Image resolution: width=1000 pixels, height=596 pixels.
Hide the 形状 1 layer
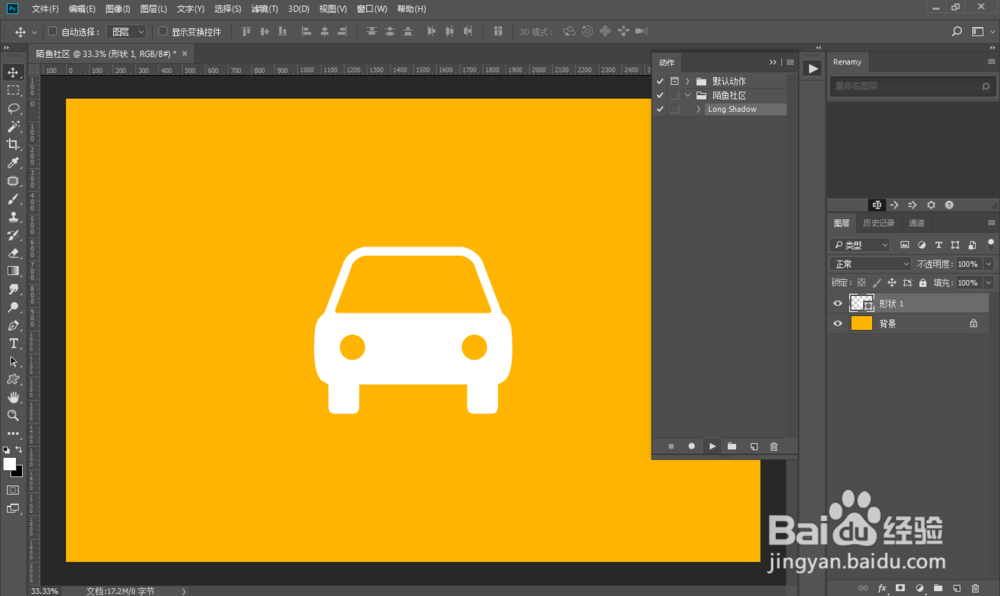(837, 303)
